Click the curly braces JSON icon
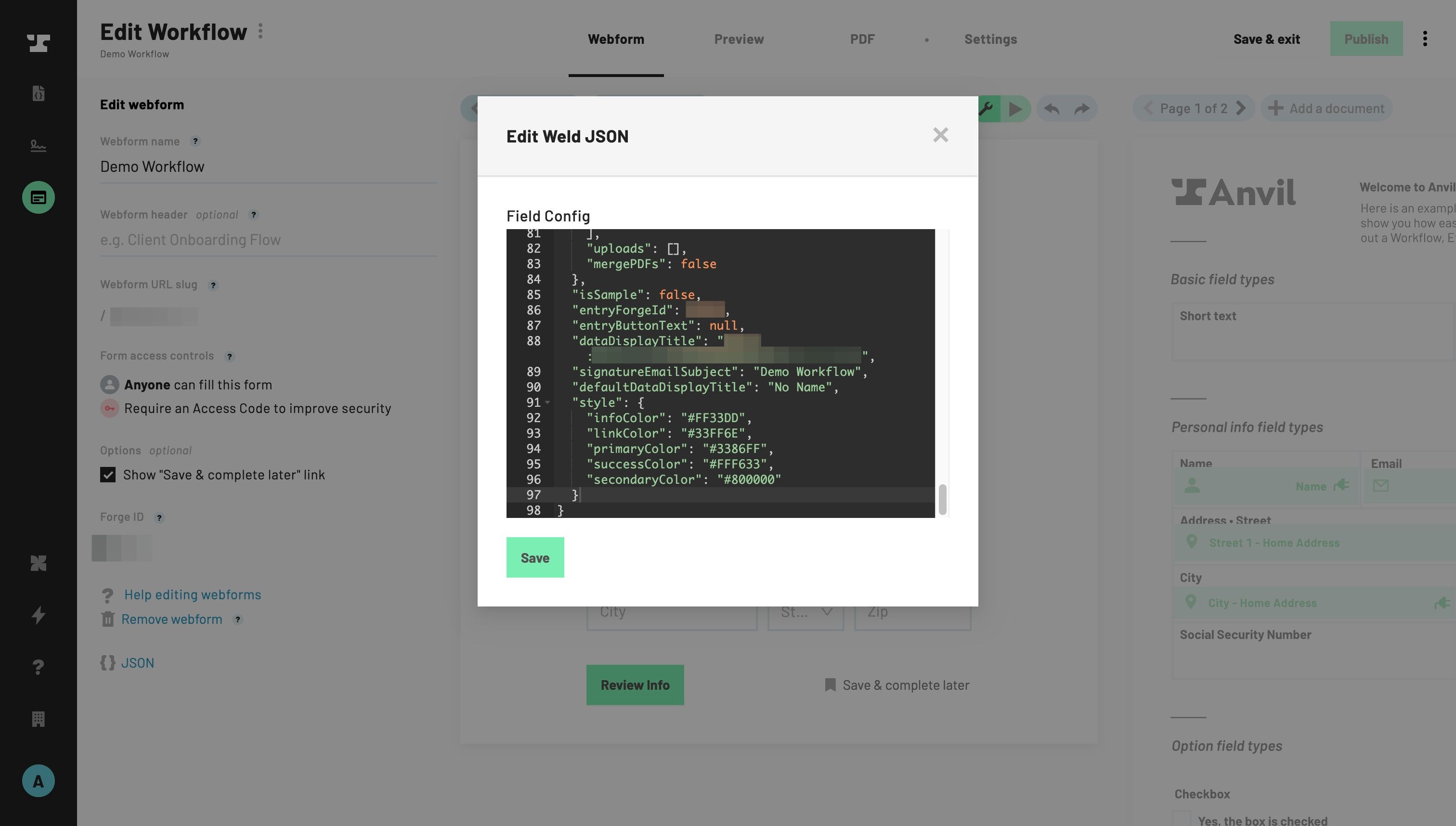This screenshot has width=1456, height=826. click(108, 663)
